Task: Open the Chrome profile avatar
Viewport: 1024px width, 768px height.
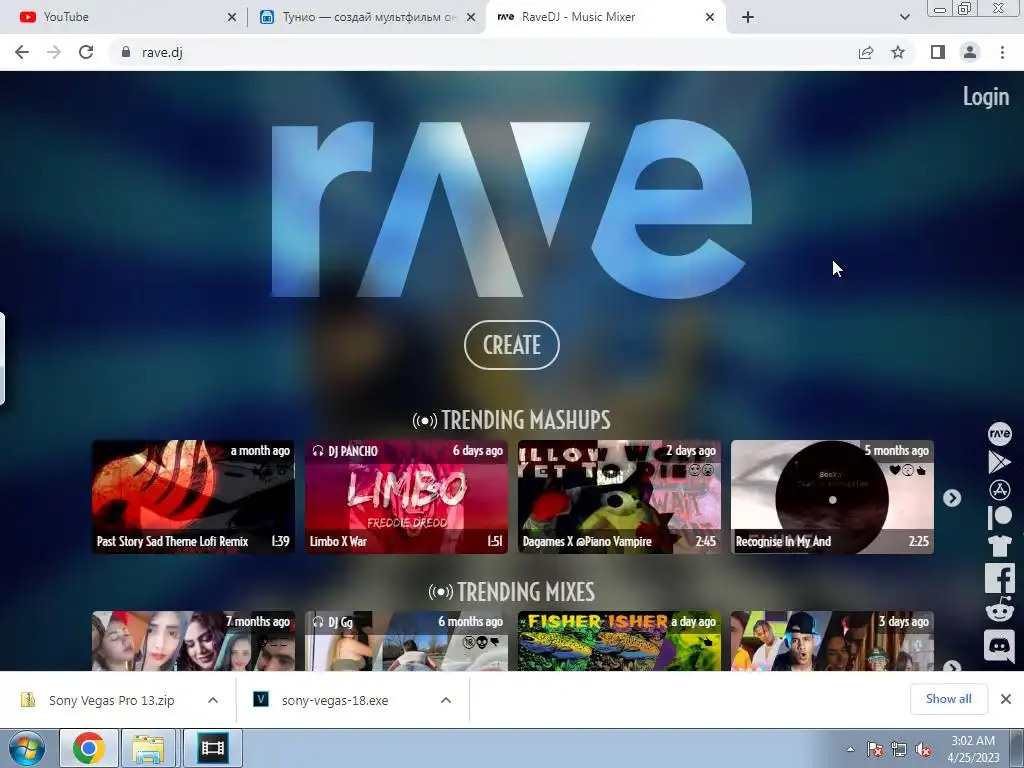Action: [970, 52]
